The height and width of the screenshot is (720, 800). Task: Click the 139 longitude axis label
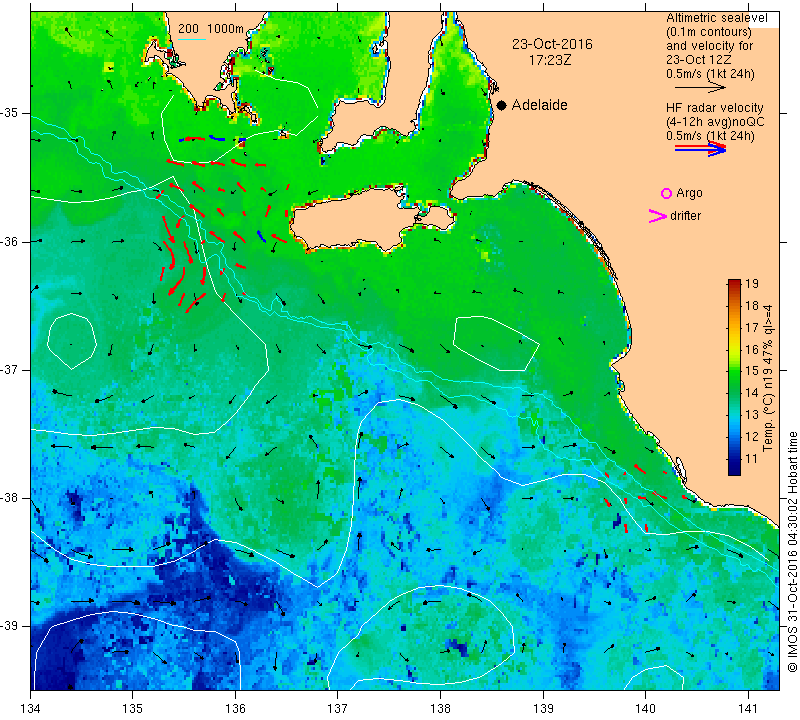[x=543, y=708]
